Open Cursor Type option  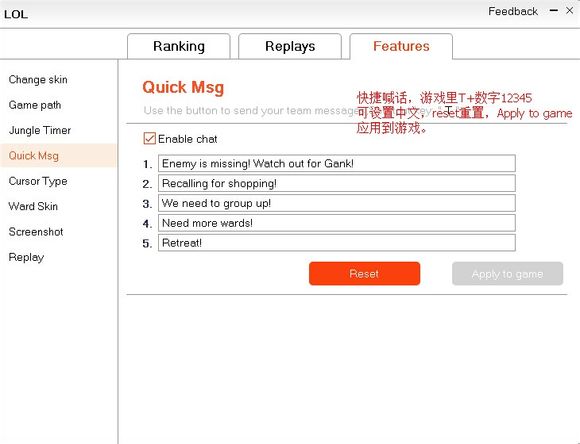(38, 181)
